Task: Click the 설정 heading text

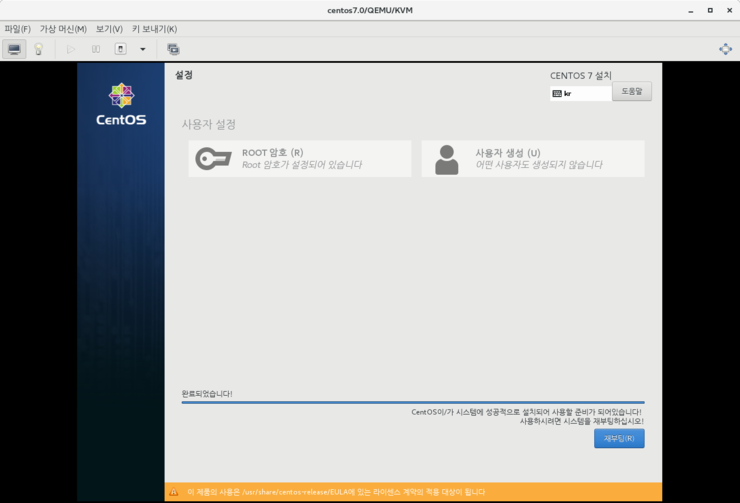Action: [184, 75]
